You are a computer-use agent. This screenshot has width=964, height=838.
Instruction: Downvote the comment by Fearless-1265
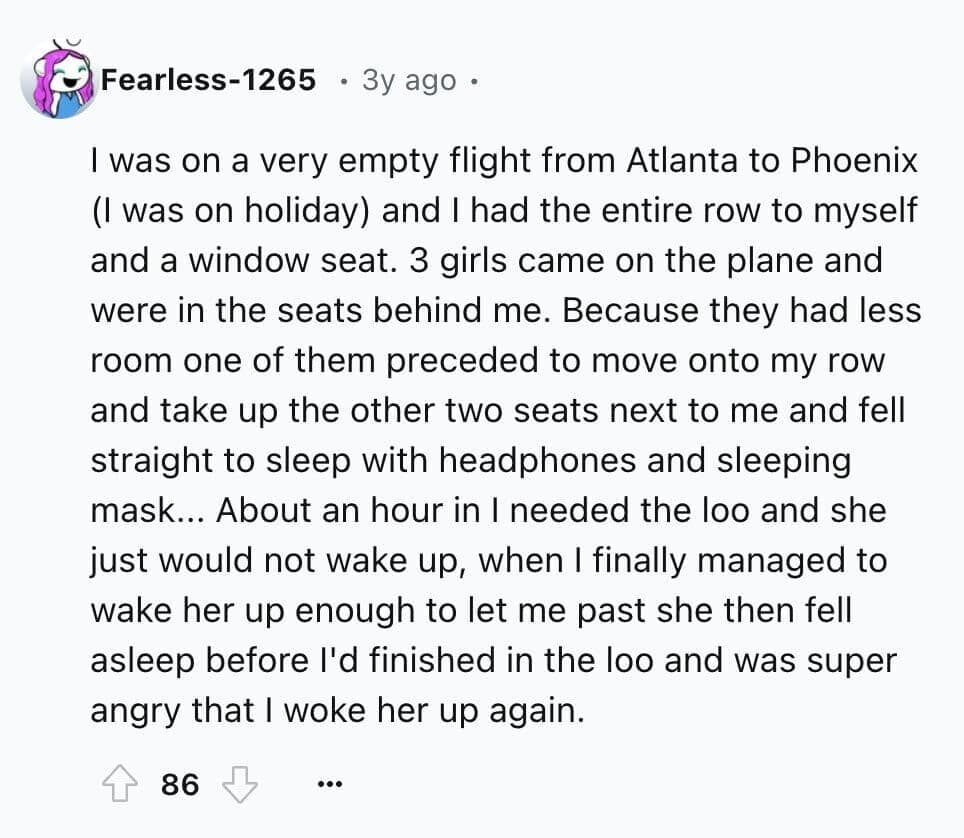(237, 784)
